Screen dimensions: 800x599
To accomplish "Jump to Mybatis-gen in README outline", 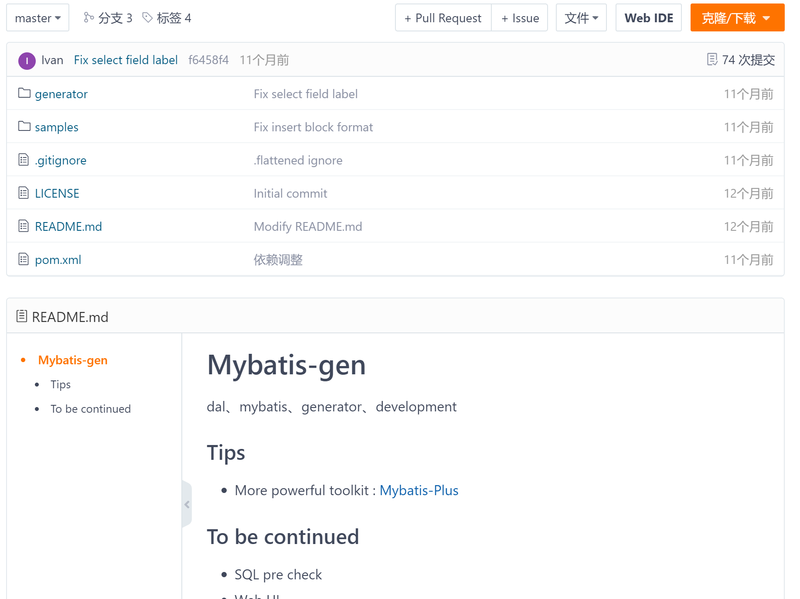I will point(73,360).
